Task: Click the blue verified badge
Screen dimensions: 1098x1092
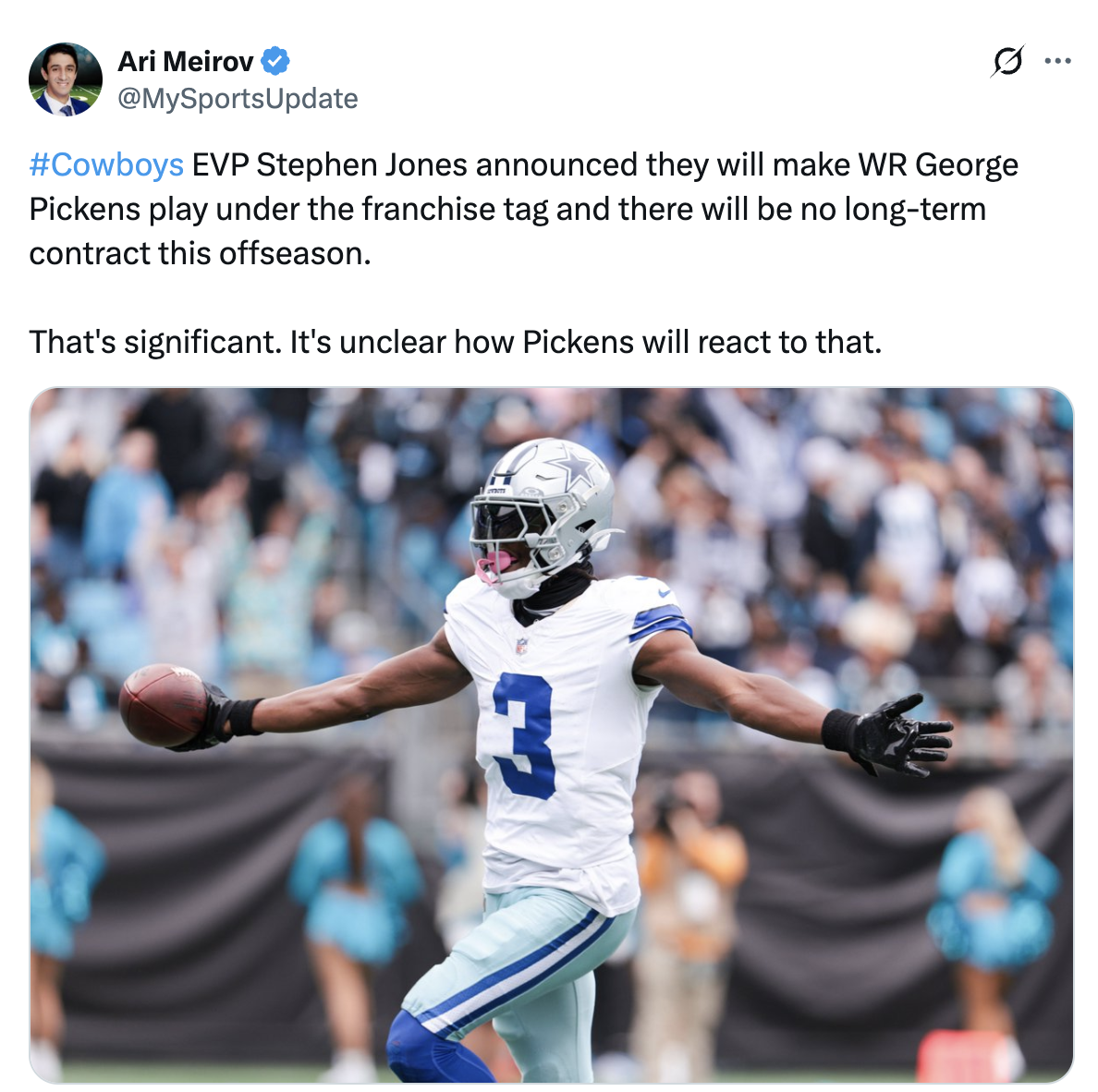Action: (275, 61)
